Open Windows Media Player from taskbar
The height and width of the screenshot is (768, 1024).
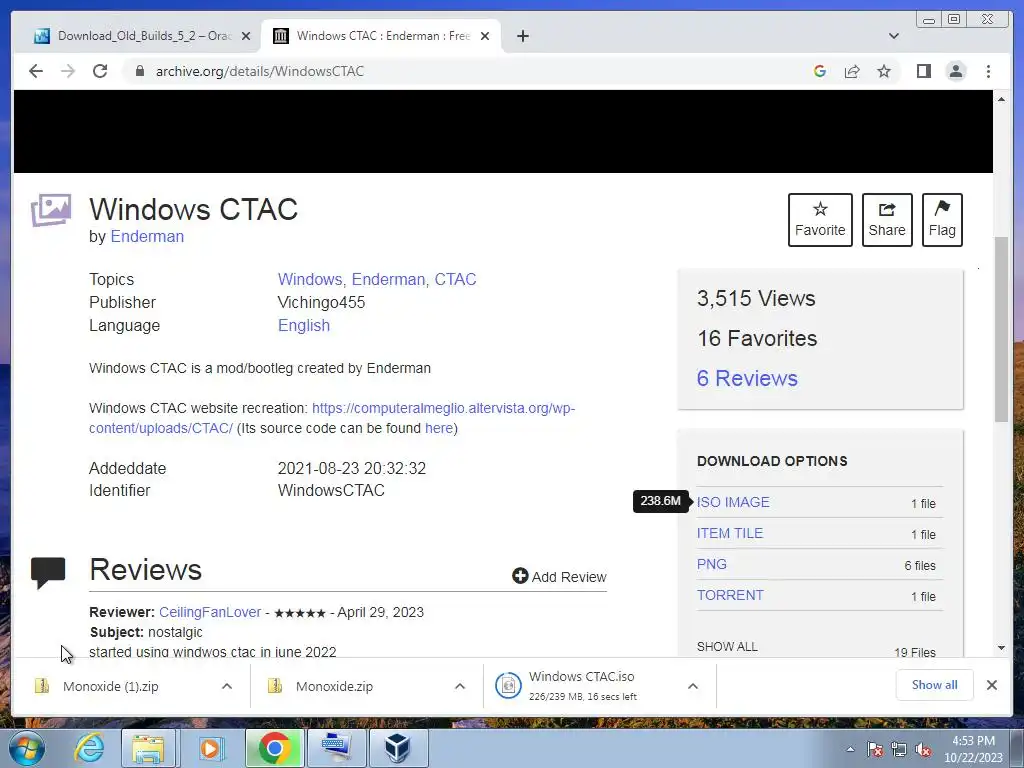pos(210,748)
